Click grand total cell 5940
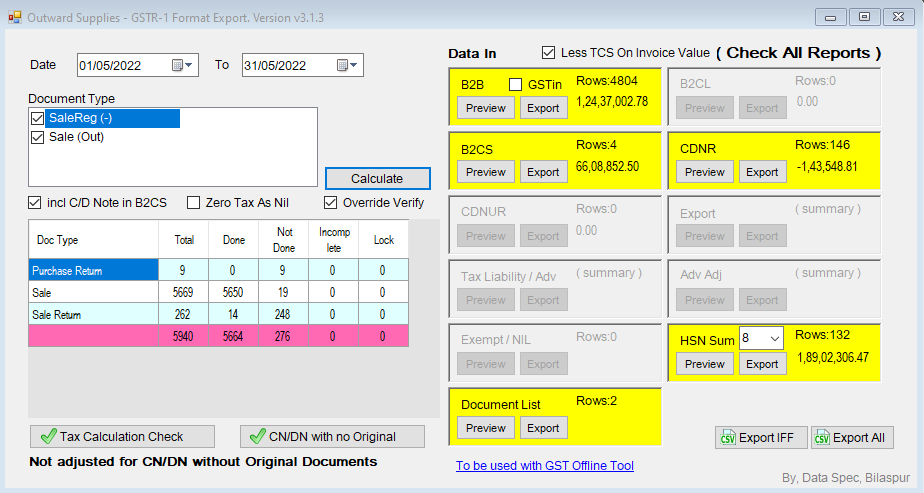The width and height of the screenshot is (924, 493). pyautogui.click(x=183, y=336)
